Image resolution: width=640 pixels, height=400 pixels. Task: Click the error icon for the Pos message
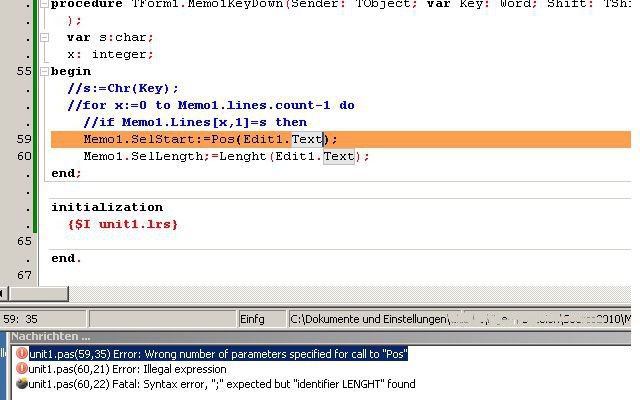tap(21, 354)
